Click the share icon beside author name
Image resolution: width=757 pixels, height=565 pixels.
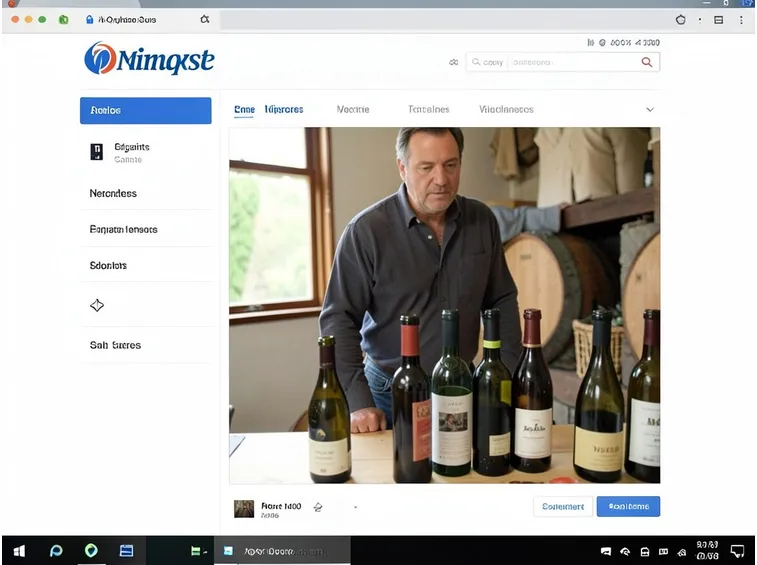(x=318, y=507)
